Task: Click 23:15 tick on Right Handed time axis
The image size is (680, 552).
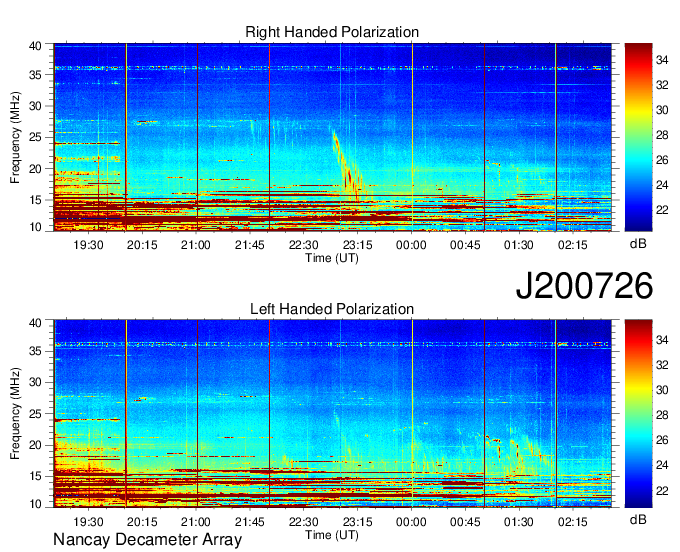Action: [x=357, y=245]
